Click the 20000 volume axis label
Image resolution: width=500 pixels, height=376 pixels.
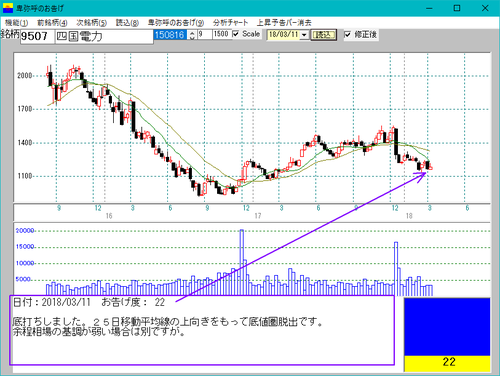click(25, 231)
